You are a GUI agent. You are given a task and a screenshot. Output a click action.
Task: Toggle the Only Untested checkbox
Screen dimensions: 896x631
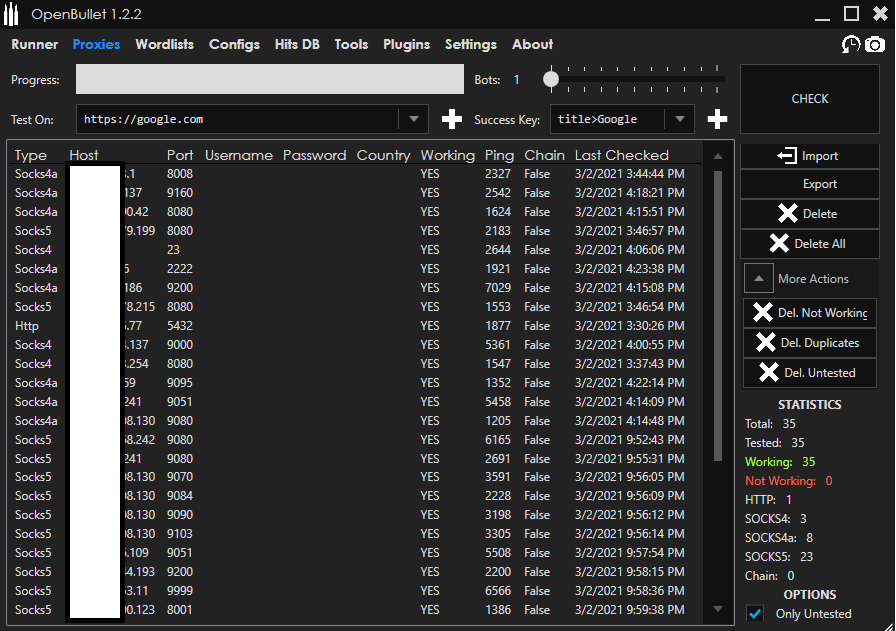pyautogui.click(x=756, y=614)
